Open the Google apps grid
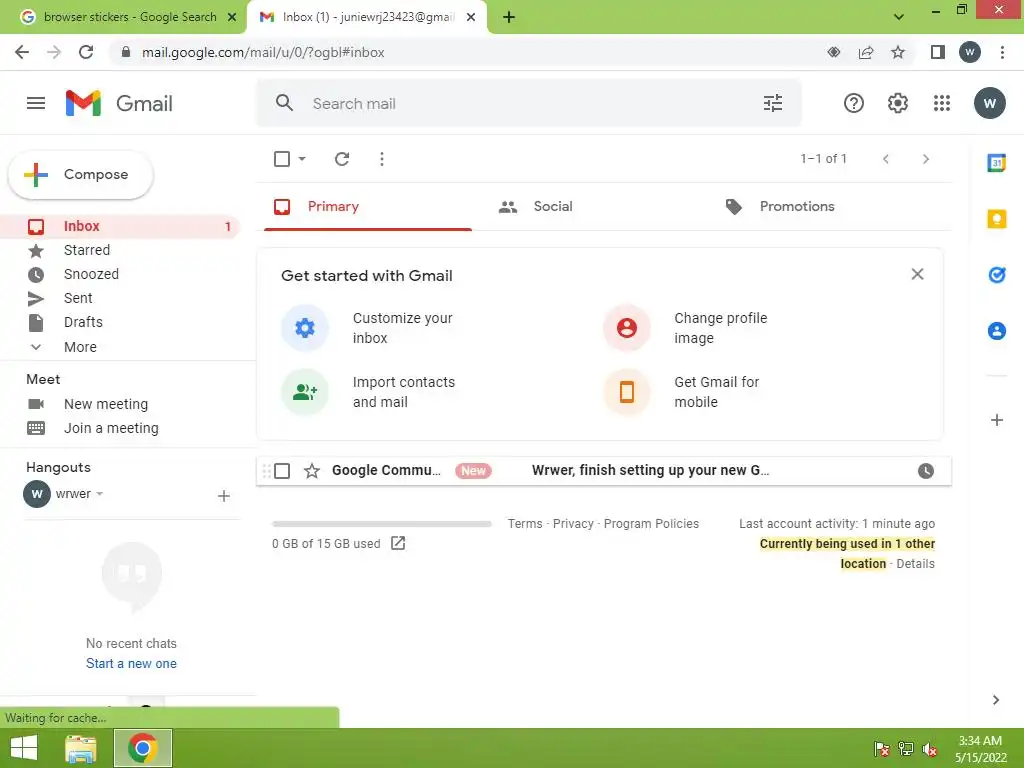Screen dimensions: 1024x768 [942, 103]
